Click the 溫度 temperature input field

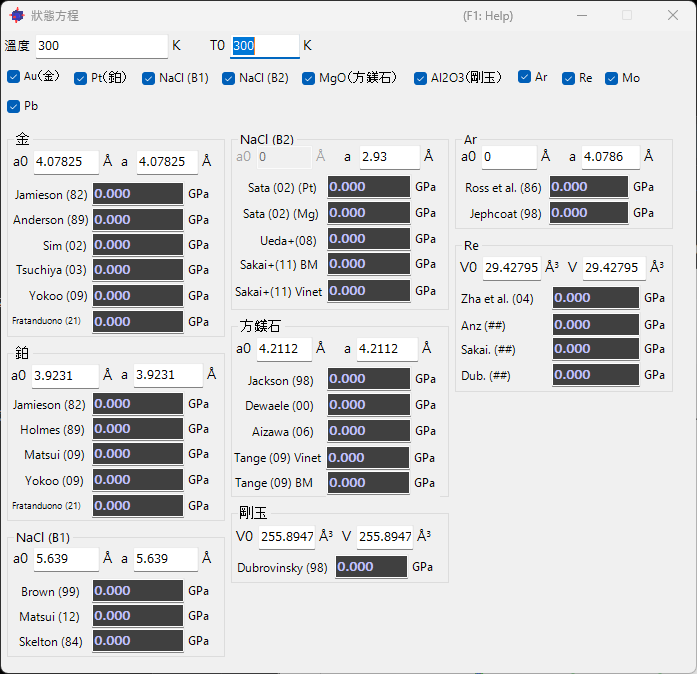[x=102, y=46]
